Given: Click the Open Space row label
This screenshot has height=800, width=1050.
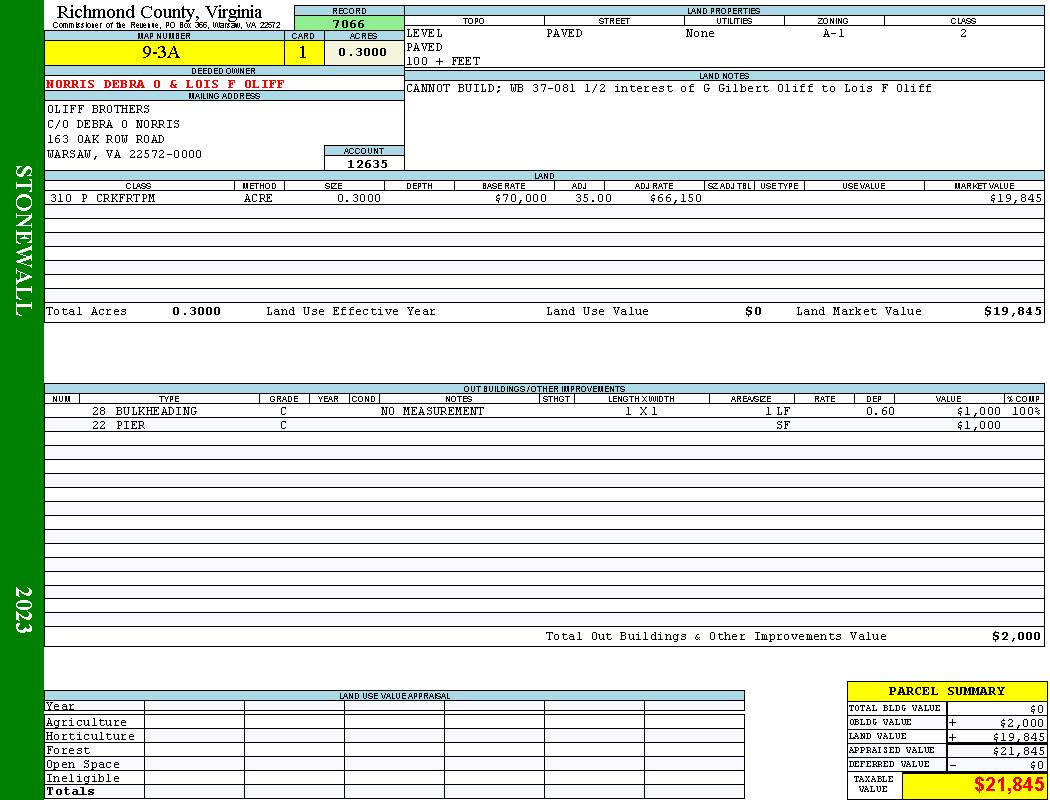Looking at the screenshot, I should pos(82,765).
